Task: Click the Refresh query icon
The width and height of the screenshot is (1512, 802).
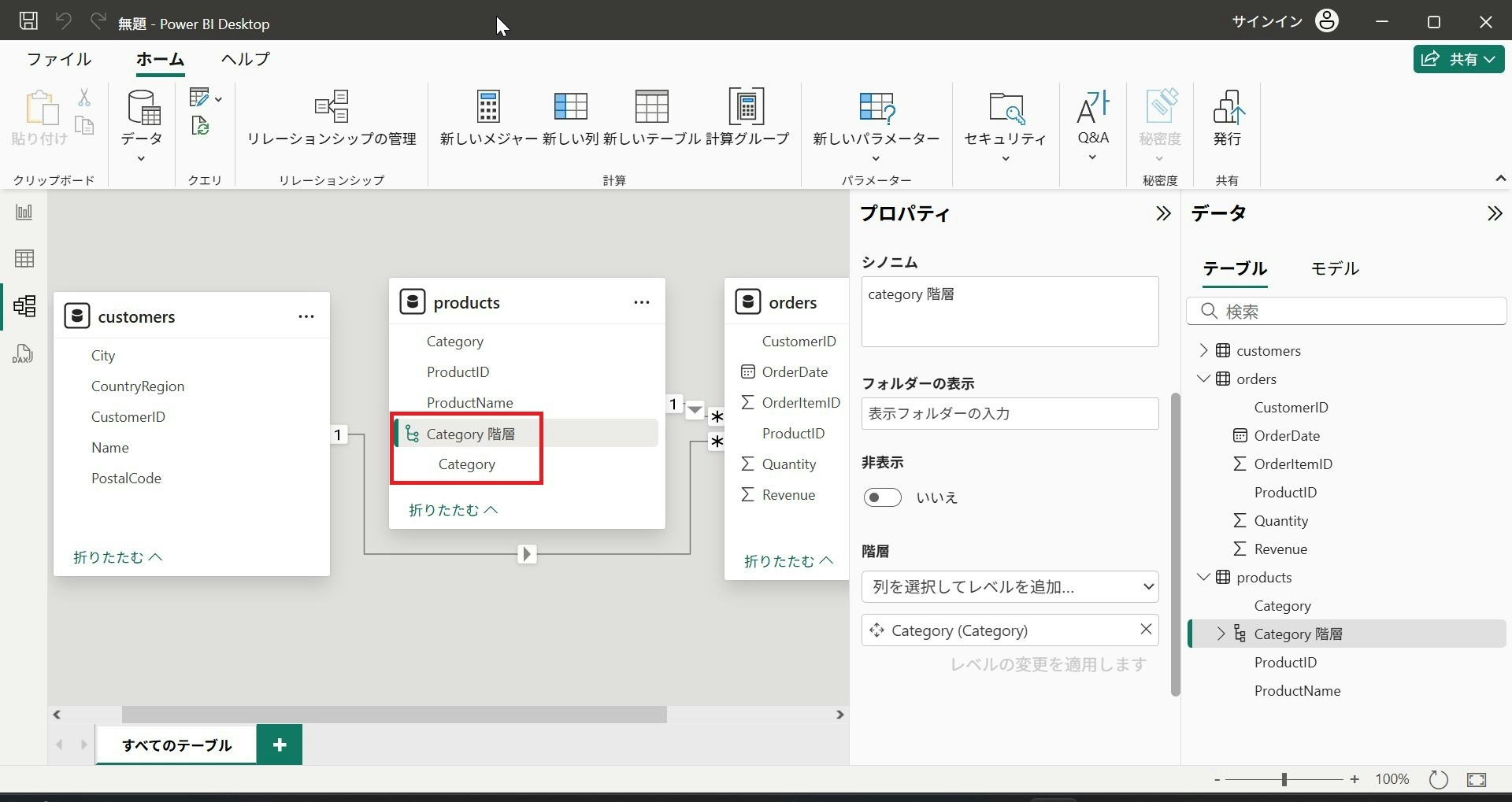Action: 200,125
